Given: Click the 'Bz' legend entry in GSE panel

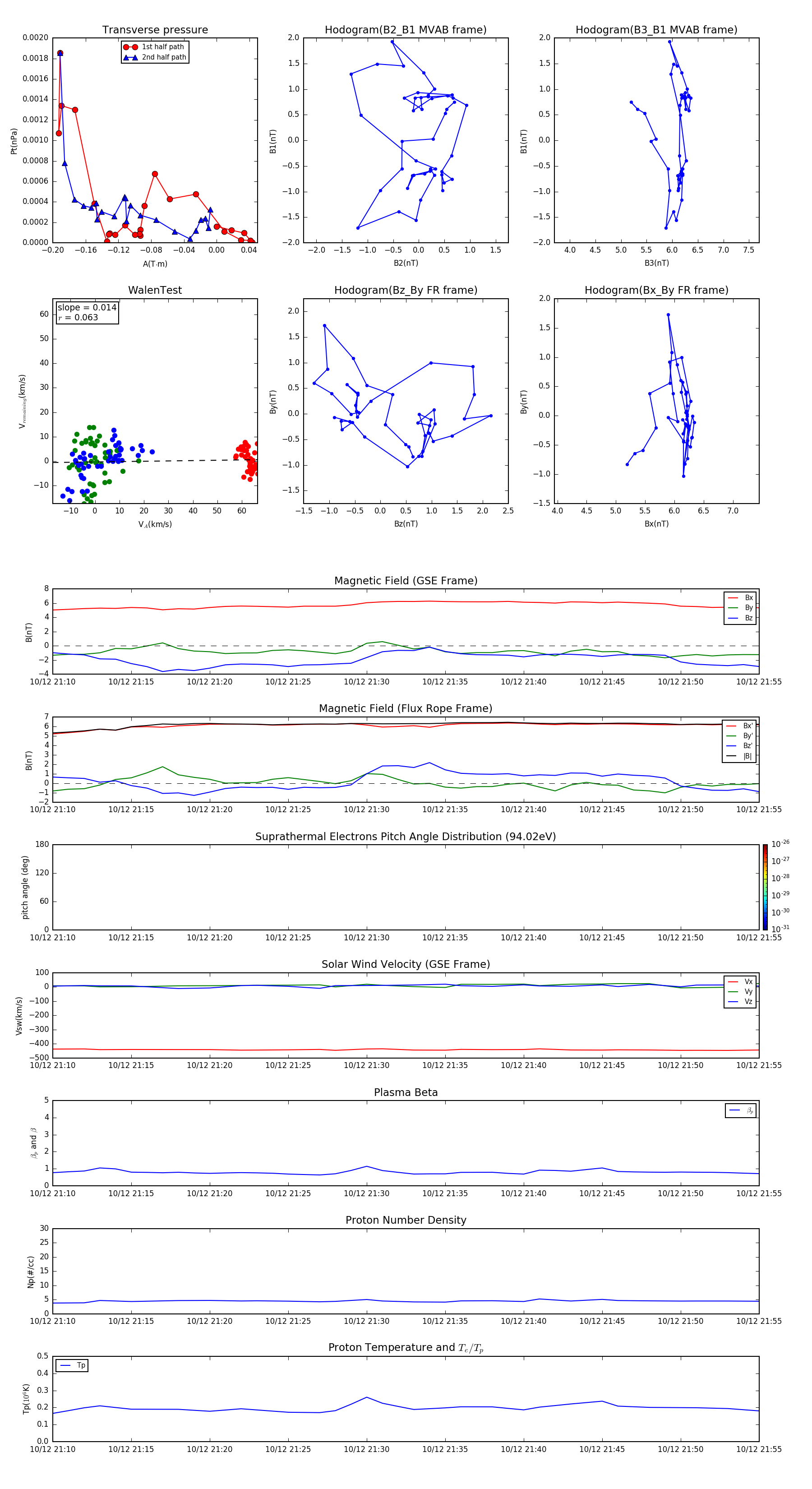Looking at the screenshot, I should tap(740, 618).
